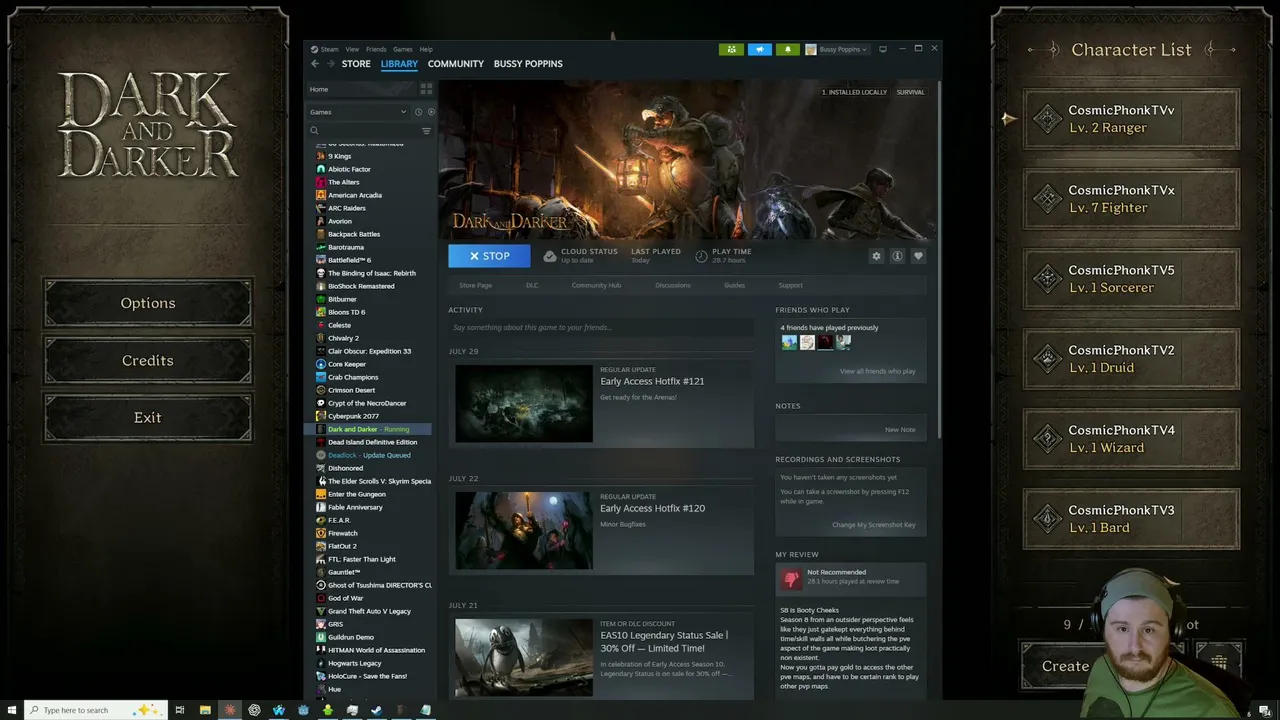Switch to the COMMUNITY tab
The width and height of the screenshot is (1280, 720).
(x=456, y=64)
